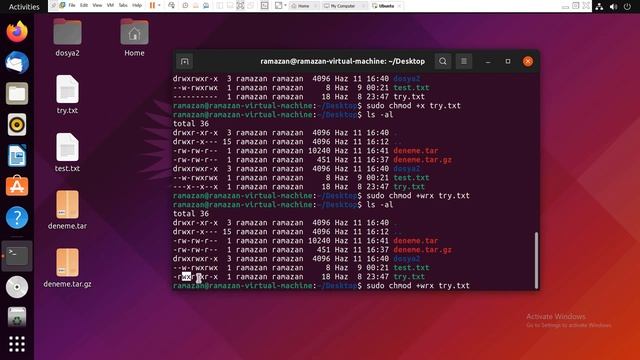Screen dimensions: 640x360
Task: Select test.txt file on desktop
Action: click(67, 153)
